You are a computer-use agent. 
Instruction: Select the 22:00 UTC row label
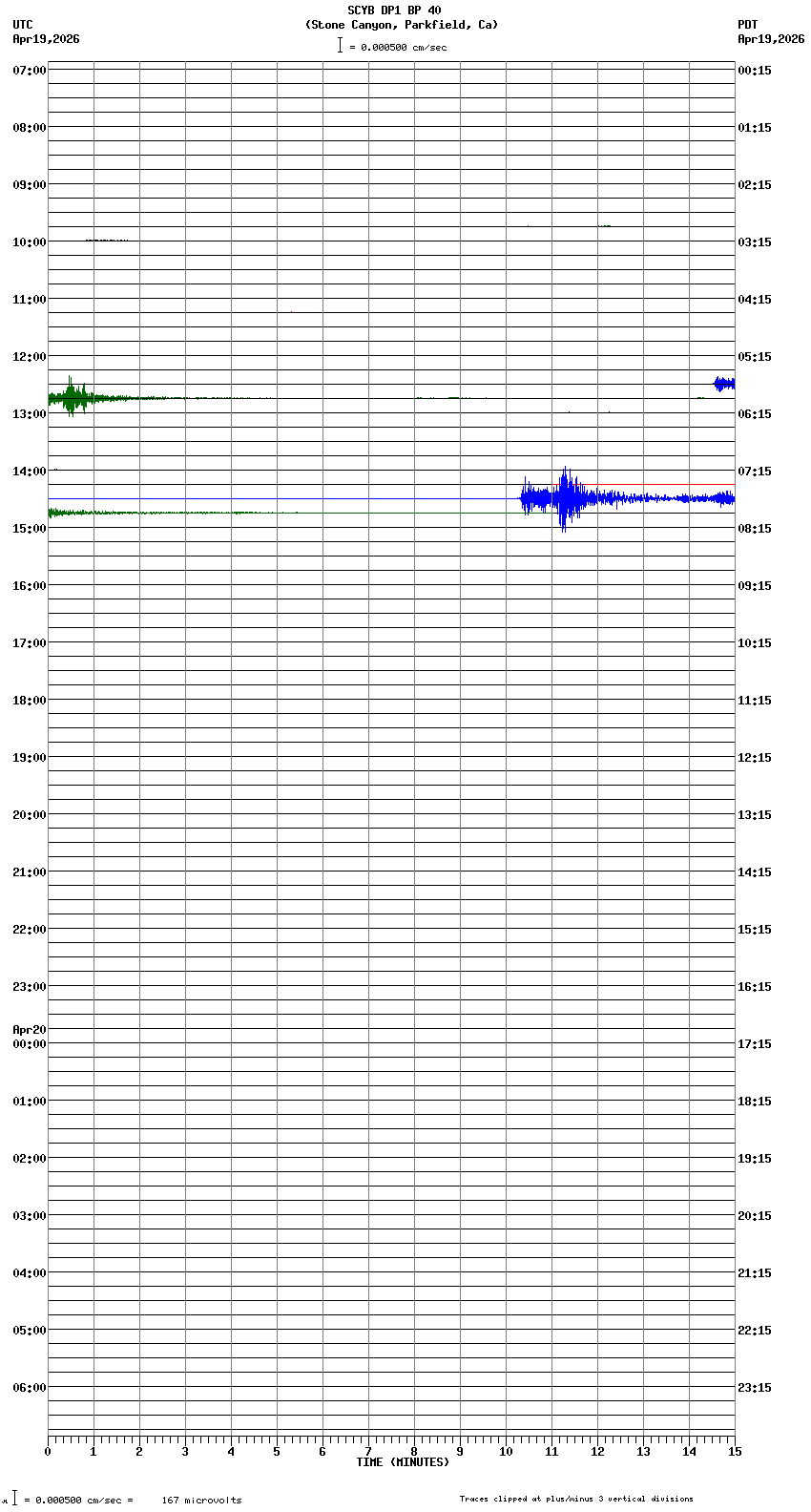[x=30, y=930]
